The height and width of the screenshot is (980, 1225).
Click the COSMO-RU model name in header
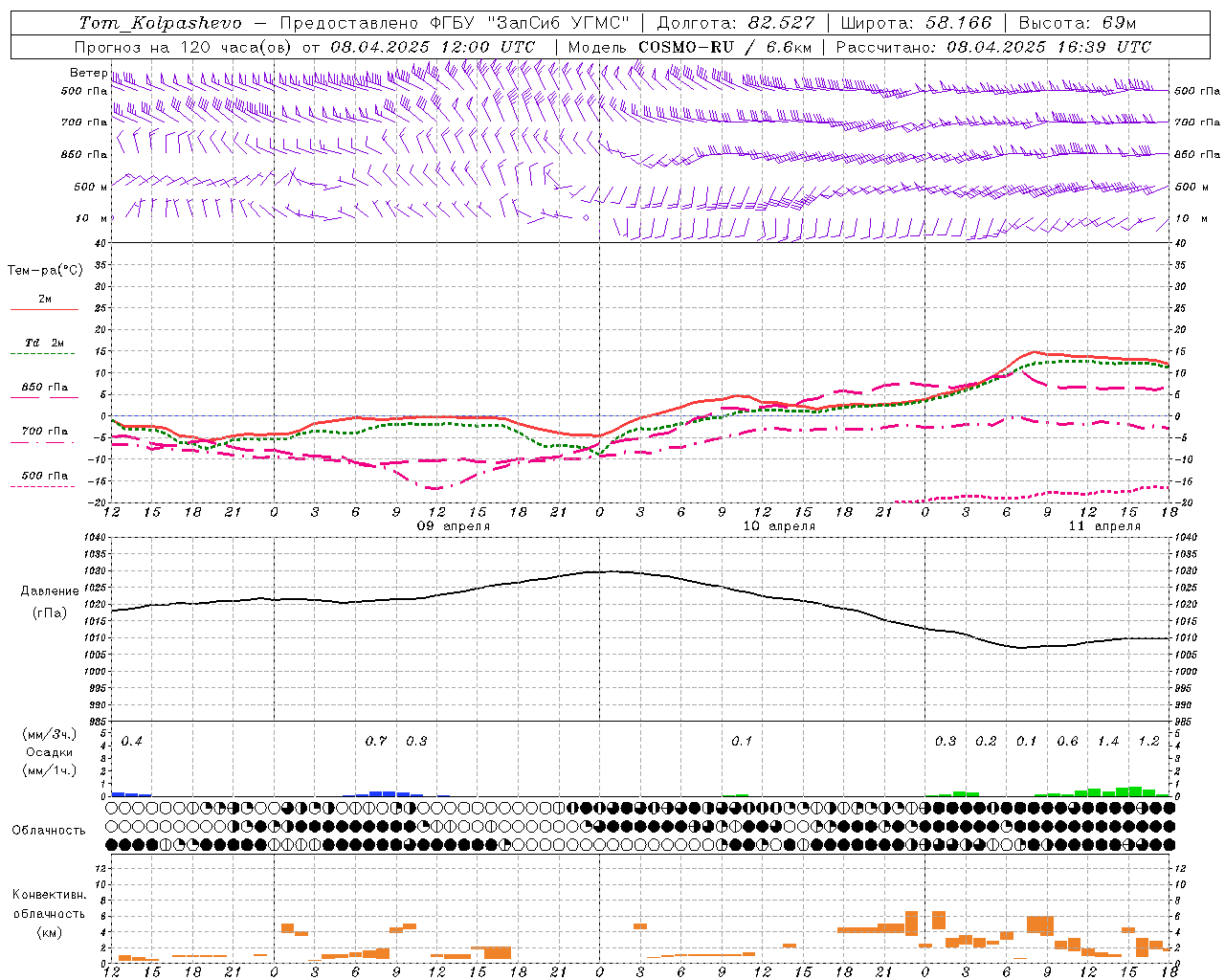click(686, 47)
